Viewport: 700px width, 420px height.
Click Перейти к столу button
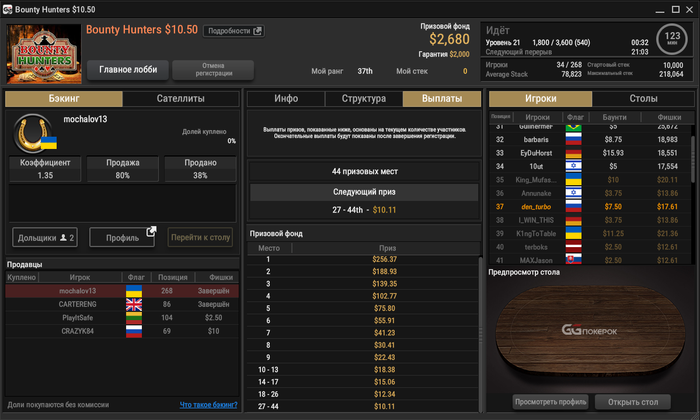[200, 237]
